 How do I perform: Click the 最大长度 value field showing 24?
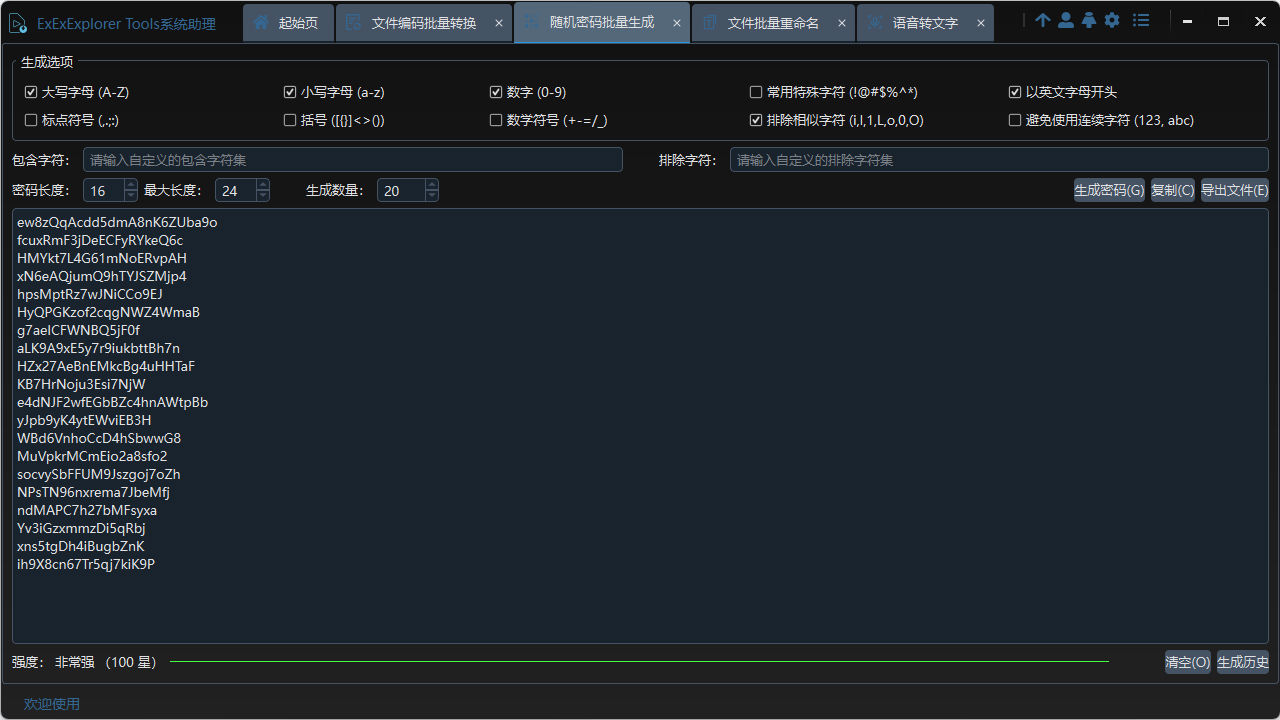pos(235,191)
